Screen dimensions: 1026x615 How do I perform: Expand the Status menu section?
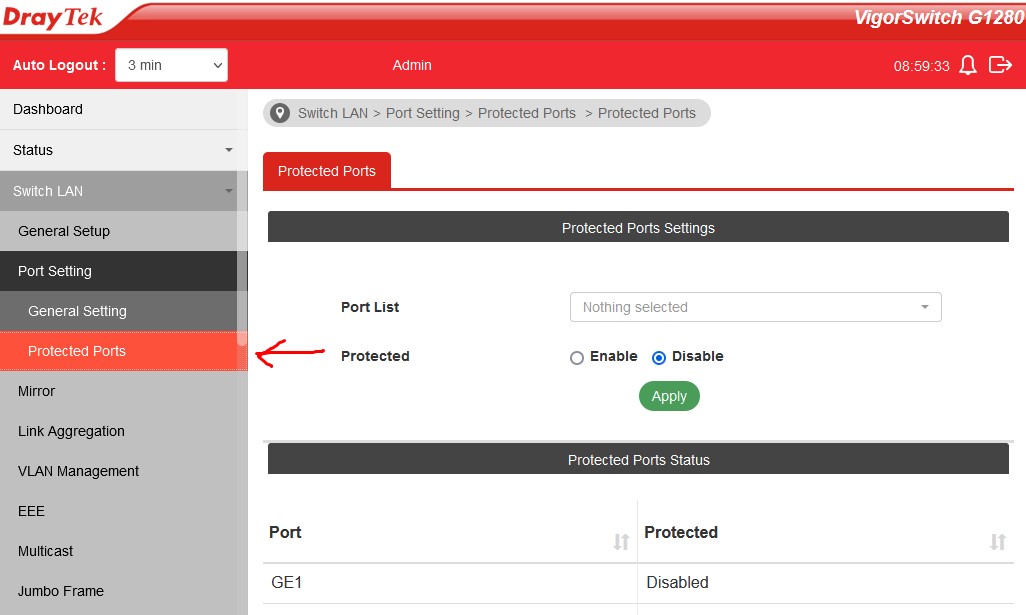pos(123,150)
